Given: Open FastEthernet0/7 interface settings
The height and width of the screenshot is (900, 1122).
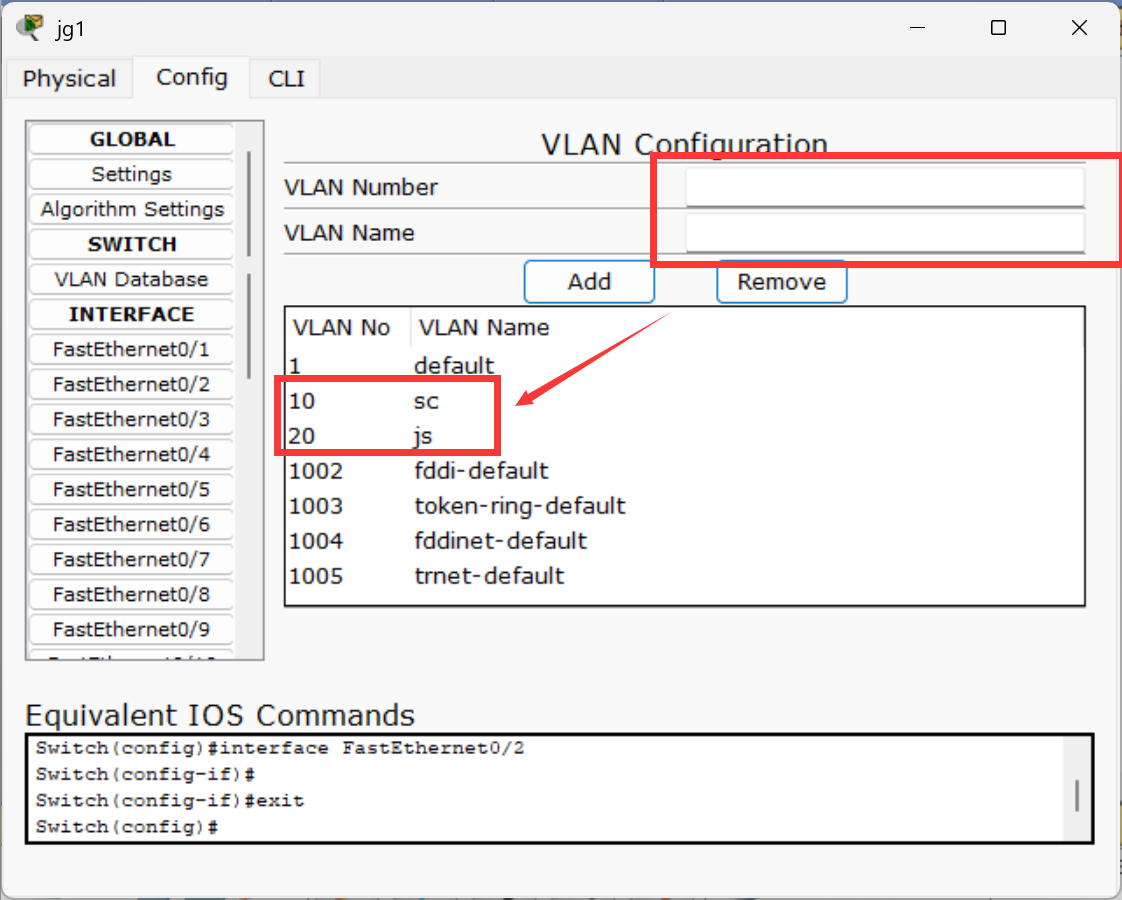Looking at the screenshot, I should (x=132, y=559).
